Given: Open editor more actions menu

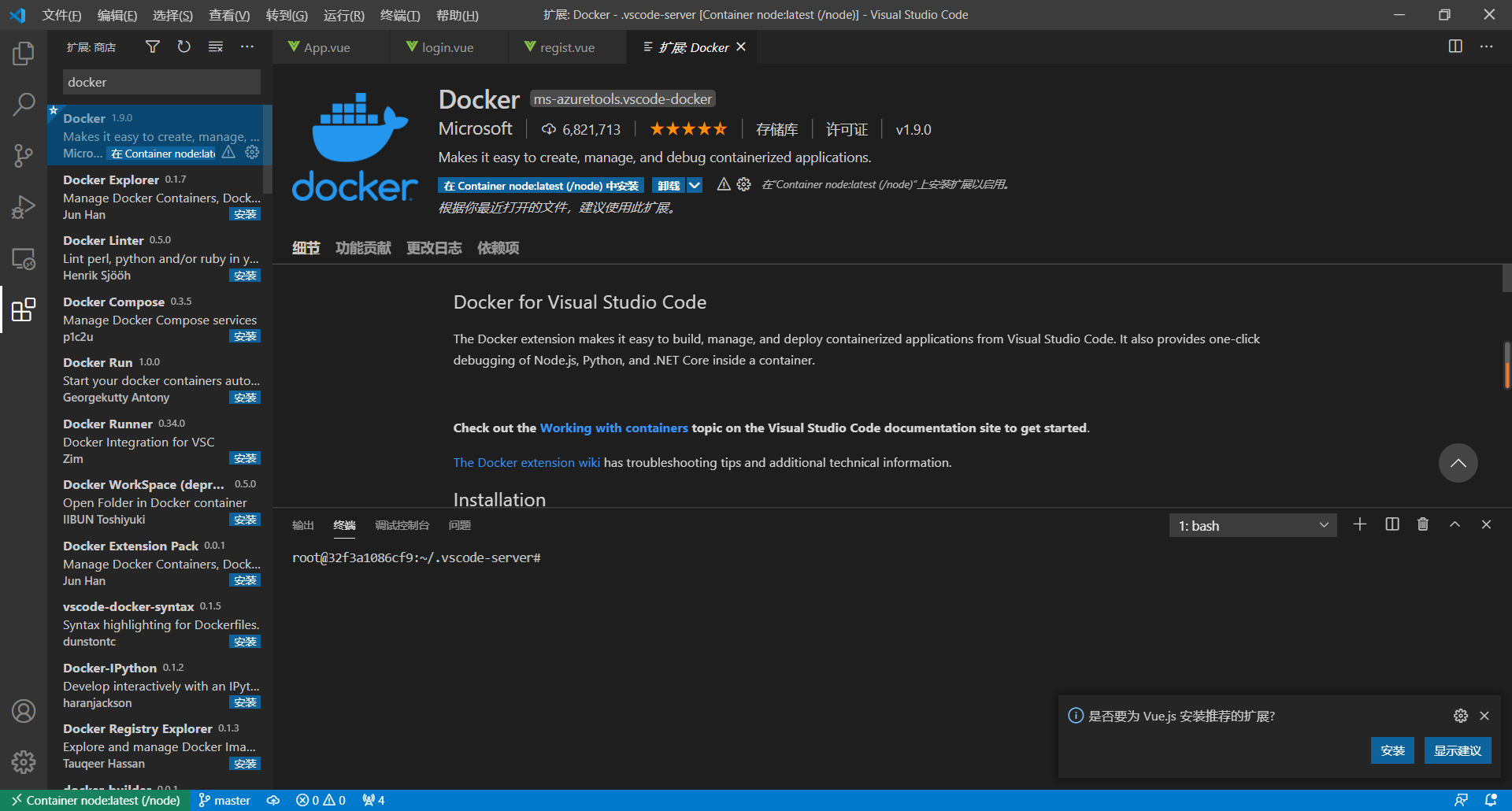Looking at the screenshot, I should [x=1486, y=46].
